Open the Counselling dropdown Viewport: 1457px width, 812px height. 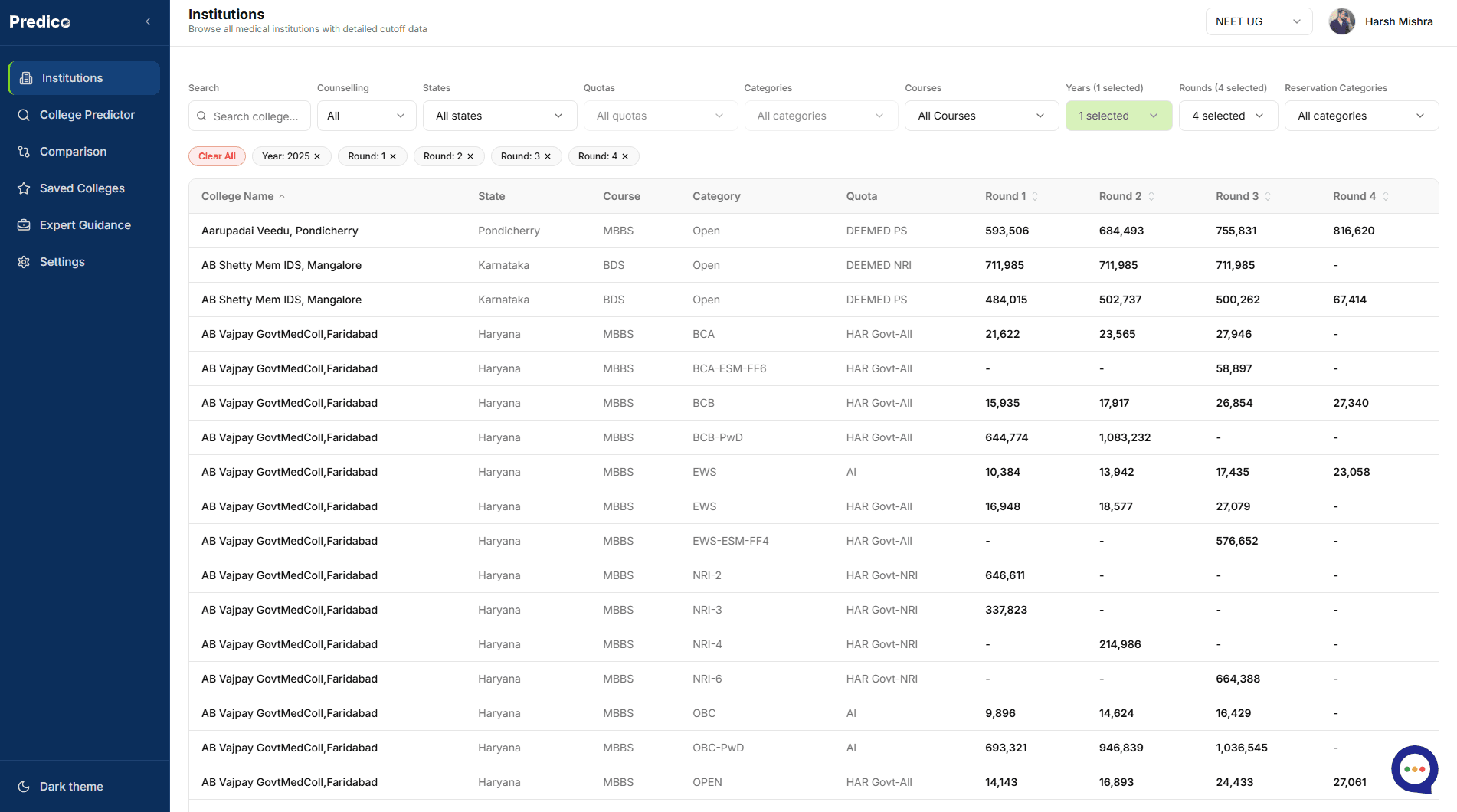tap(366, 116)
